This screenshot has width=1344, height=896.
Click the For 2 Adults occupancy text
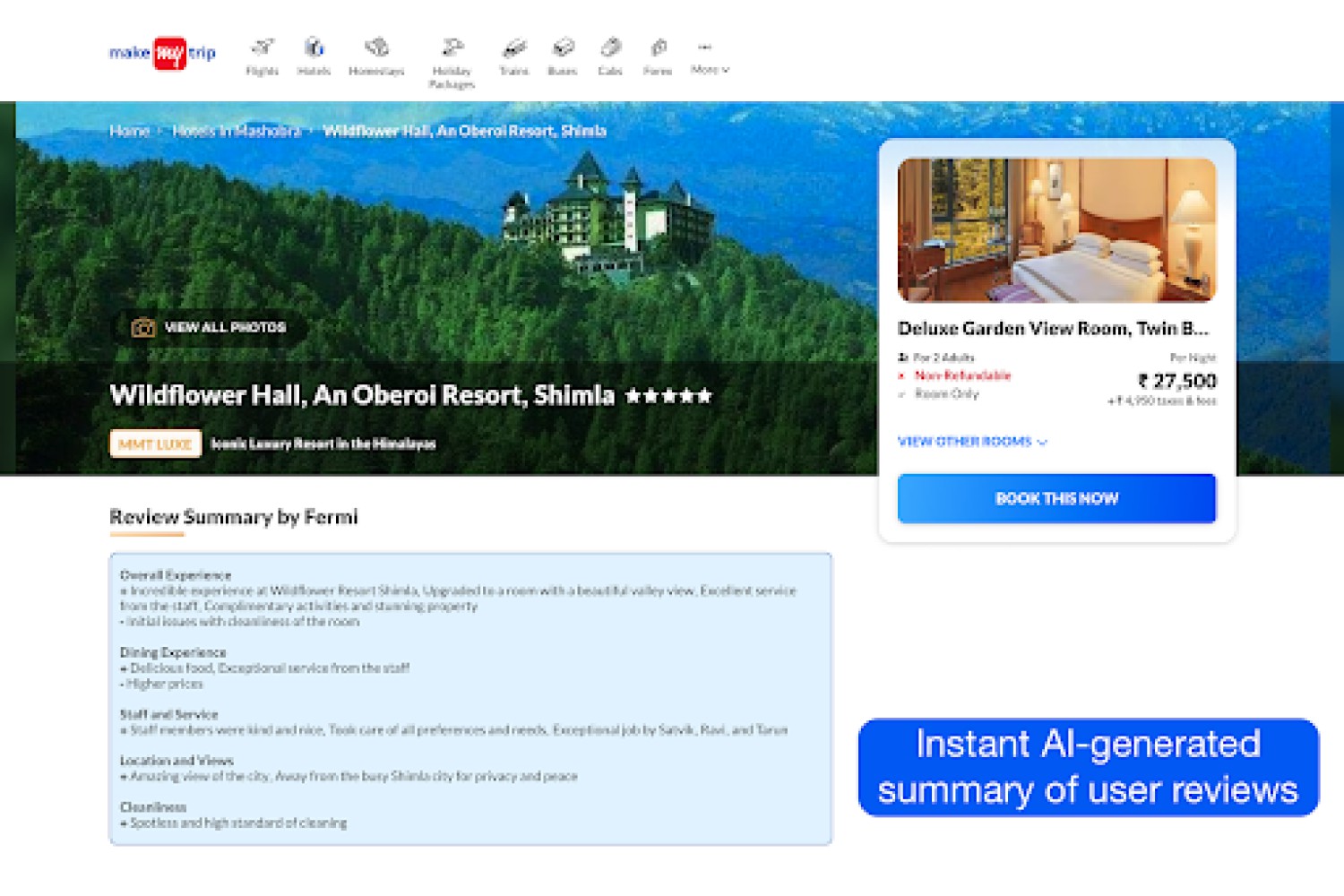tap(943, 358)
